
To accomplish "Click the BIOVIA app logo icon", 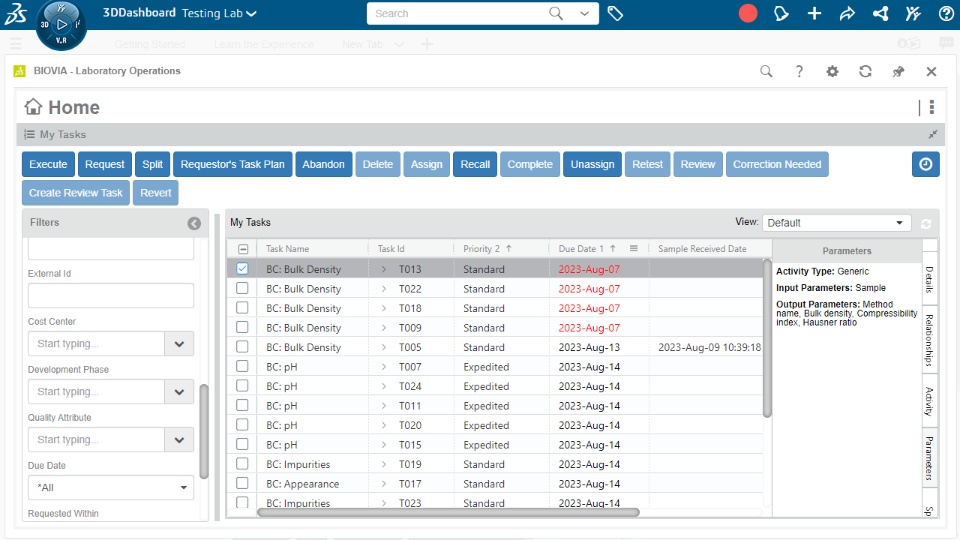I will (x=19, y=71).
